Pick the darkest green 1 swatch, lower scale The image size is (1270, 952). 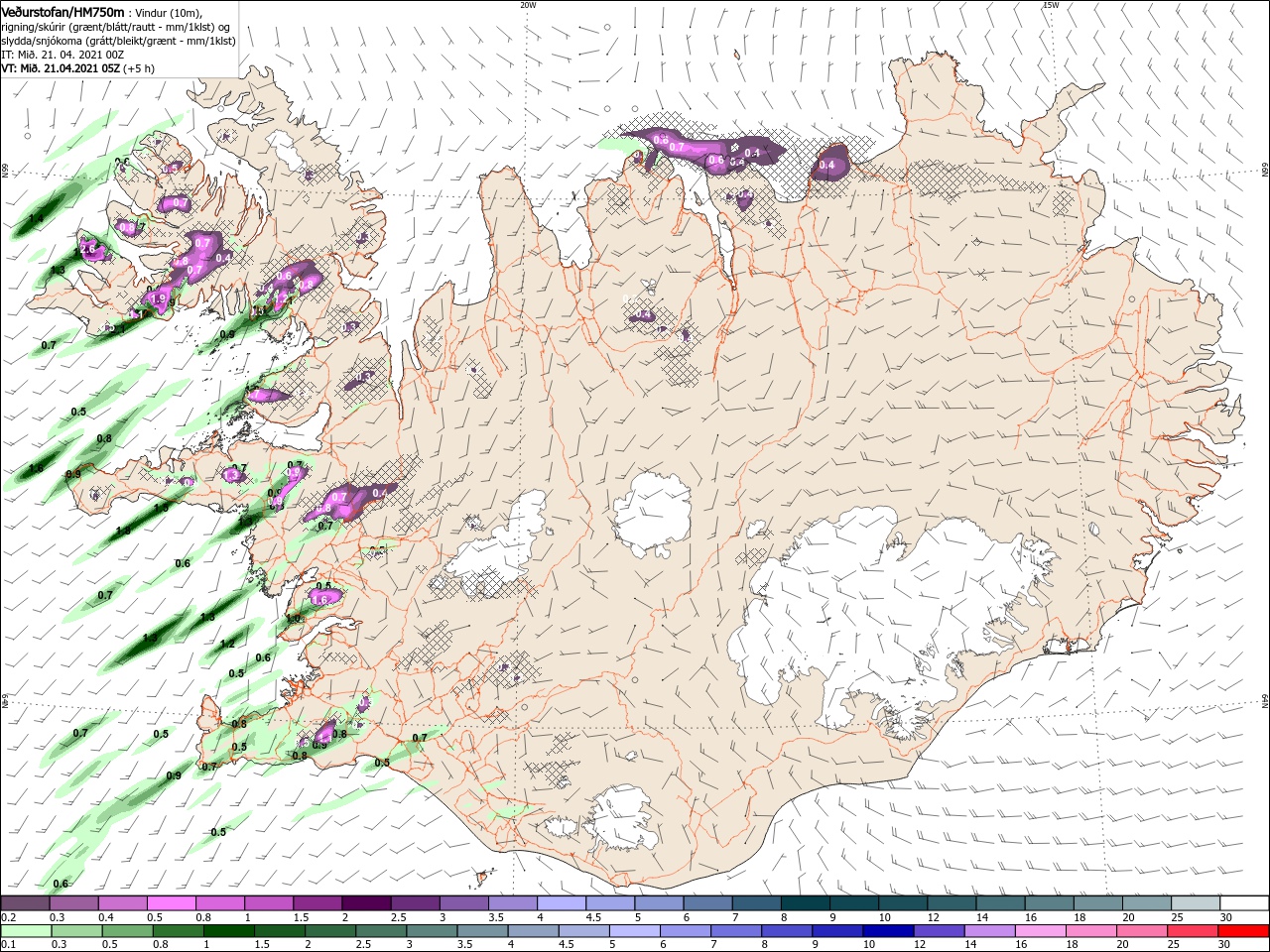tap(228, 931)
